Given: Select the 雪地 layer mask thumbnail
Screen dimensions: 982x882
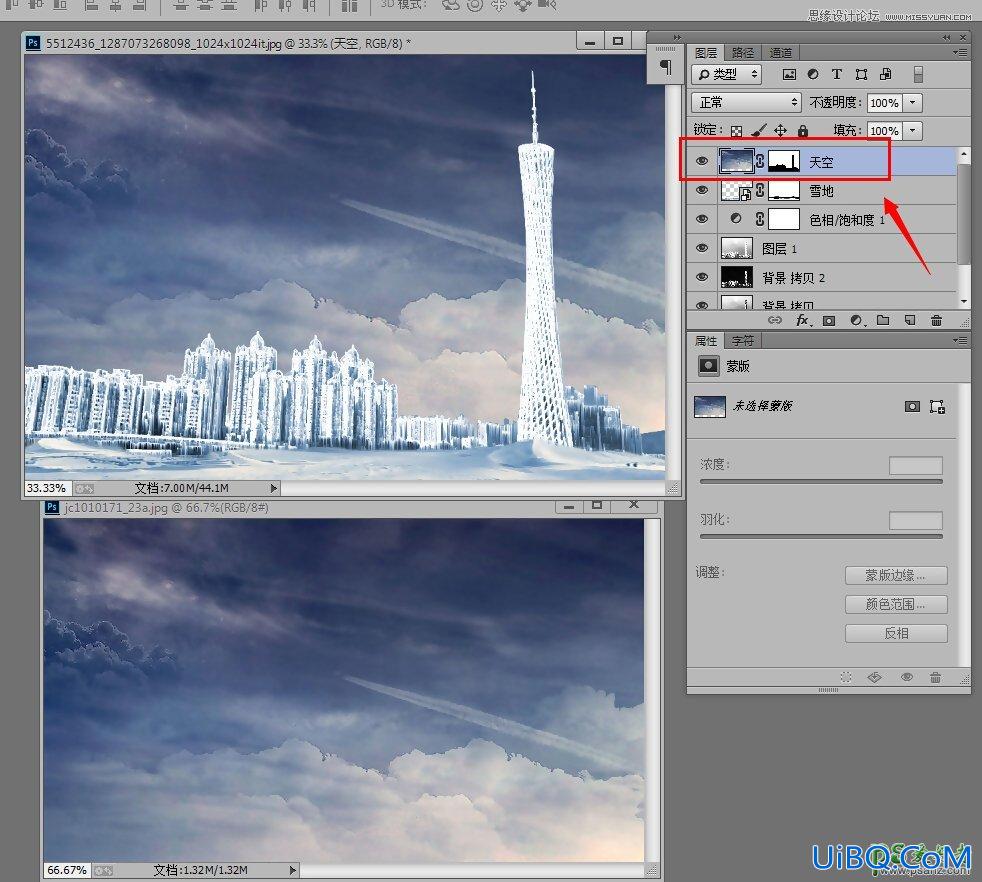Looking at the screenshot, I should coord(783,190).
